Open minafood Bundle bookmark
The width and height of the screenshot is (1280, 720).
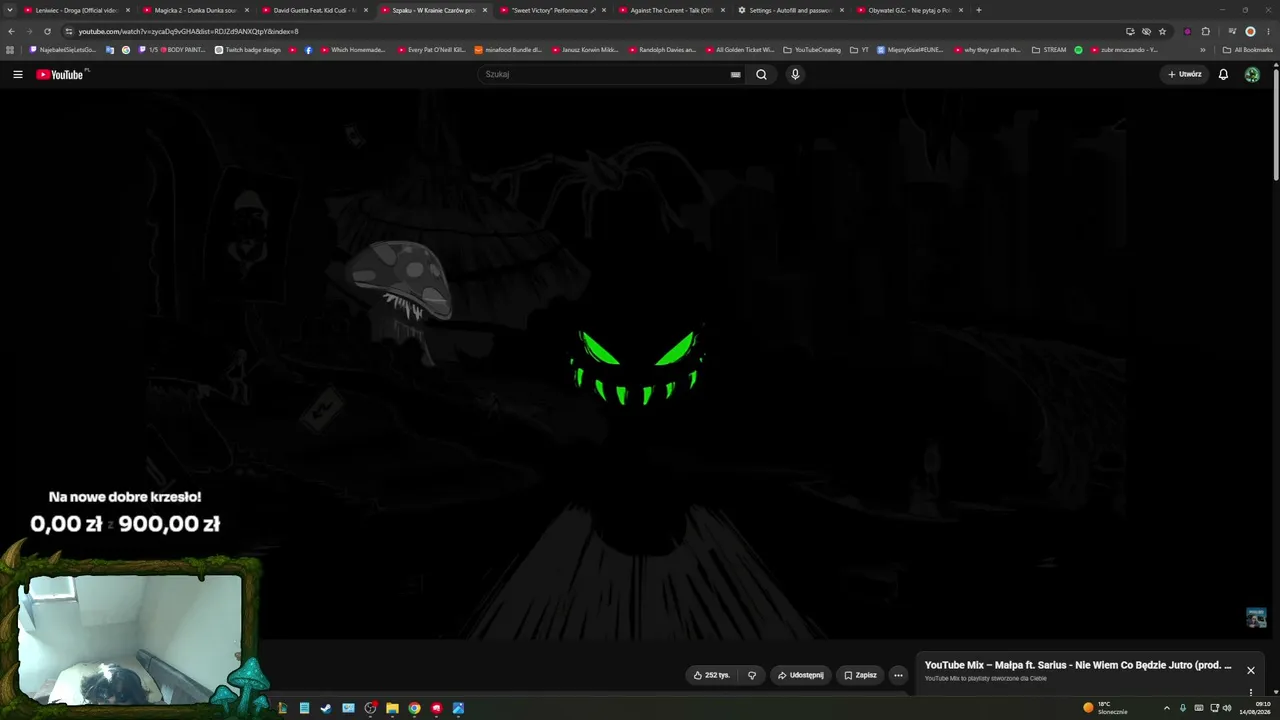point(508,50)
